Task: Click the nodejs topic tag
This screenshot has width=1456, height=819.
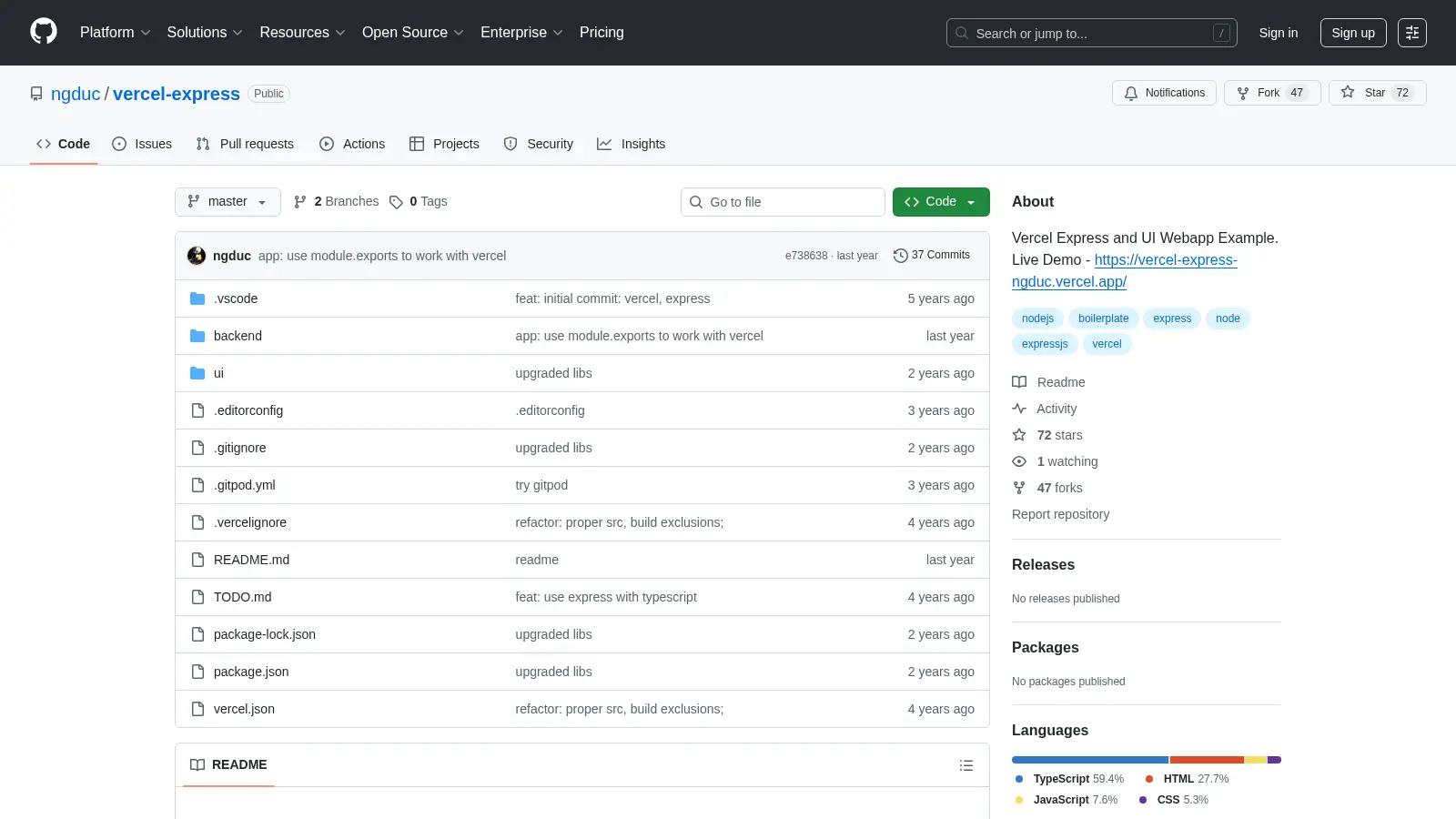Action: (1037, 318)
